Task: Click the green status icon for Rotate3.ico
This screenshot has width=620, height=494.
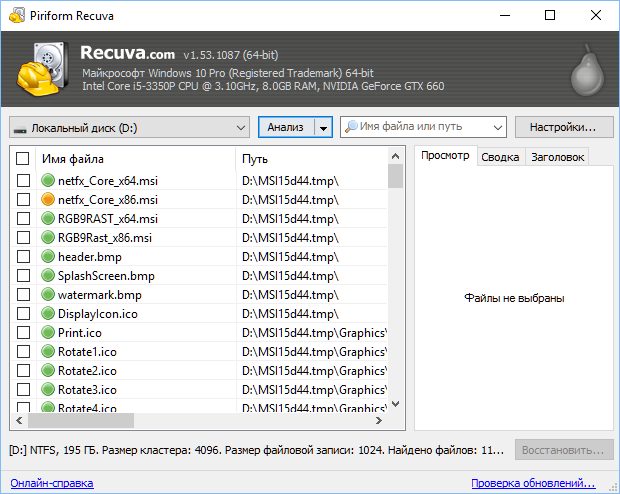Action: 48,389
